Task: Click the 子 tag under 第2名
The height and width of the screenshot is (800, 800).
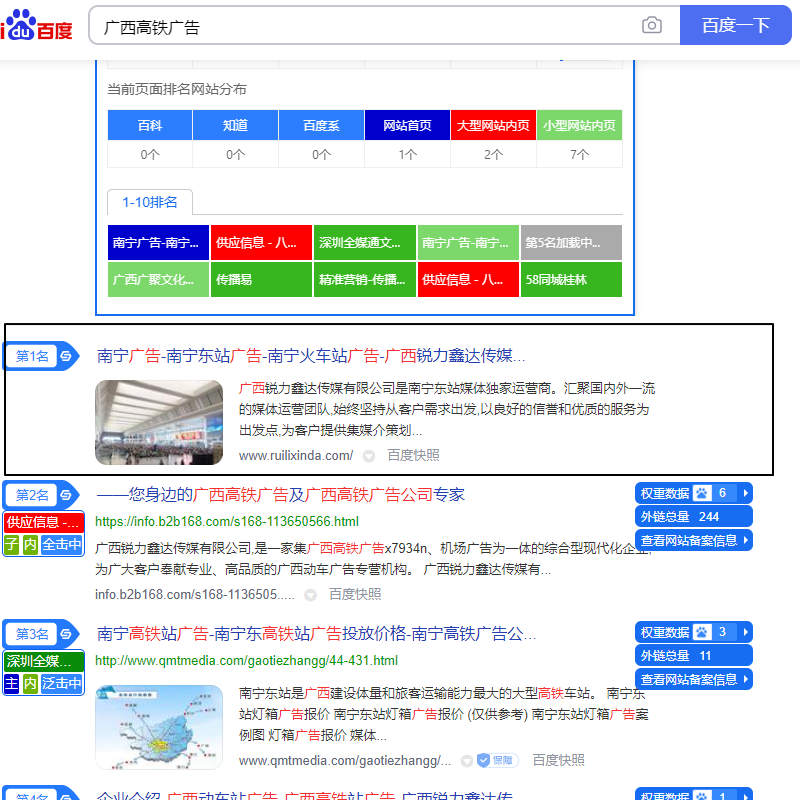Action: [11, 544]
